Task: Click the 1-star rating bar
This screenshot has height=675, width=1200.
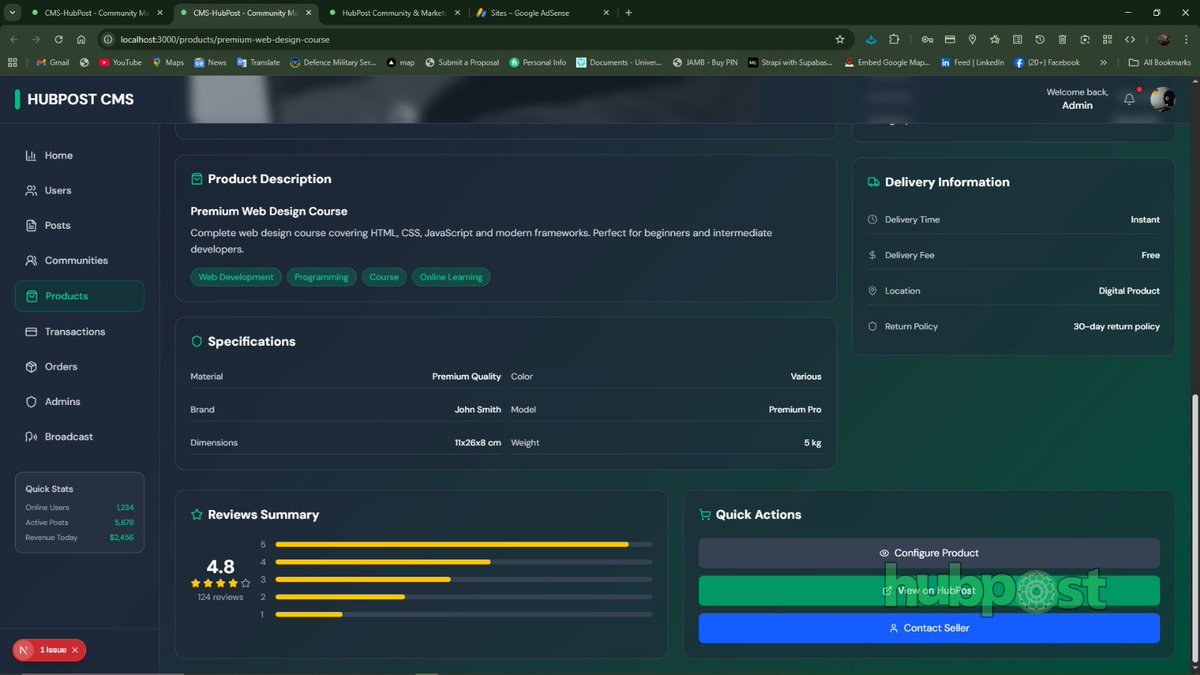Action: pyautogui.click(x=464, y=614)
